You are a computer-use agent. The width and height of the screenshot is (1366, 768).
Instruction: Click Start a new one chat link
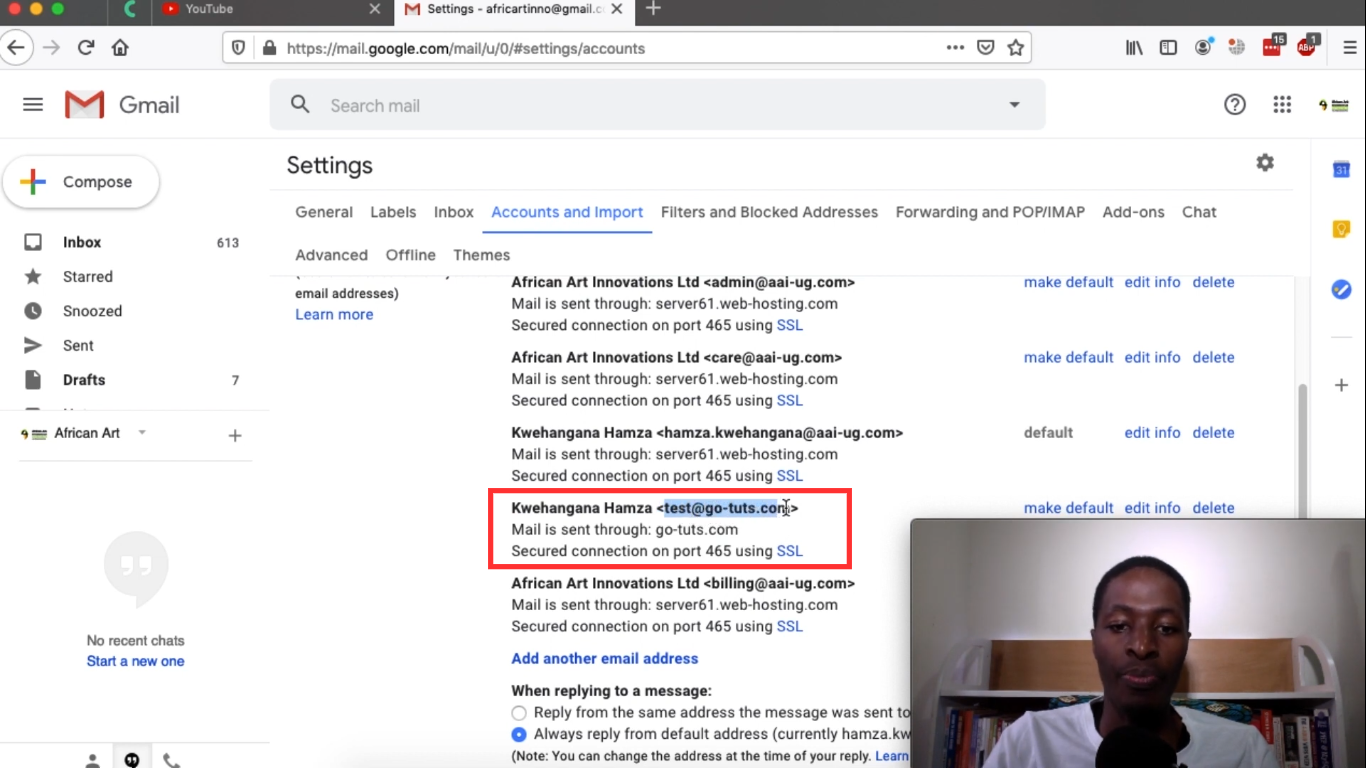pyautogui.click(x=136, y=661)
